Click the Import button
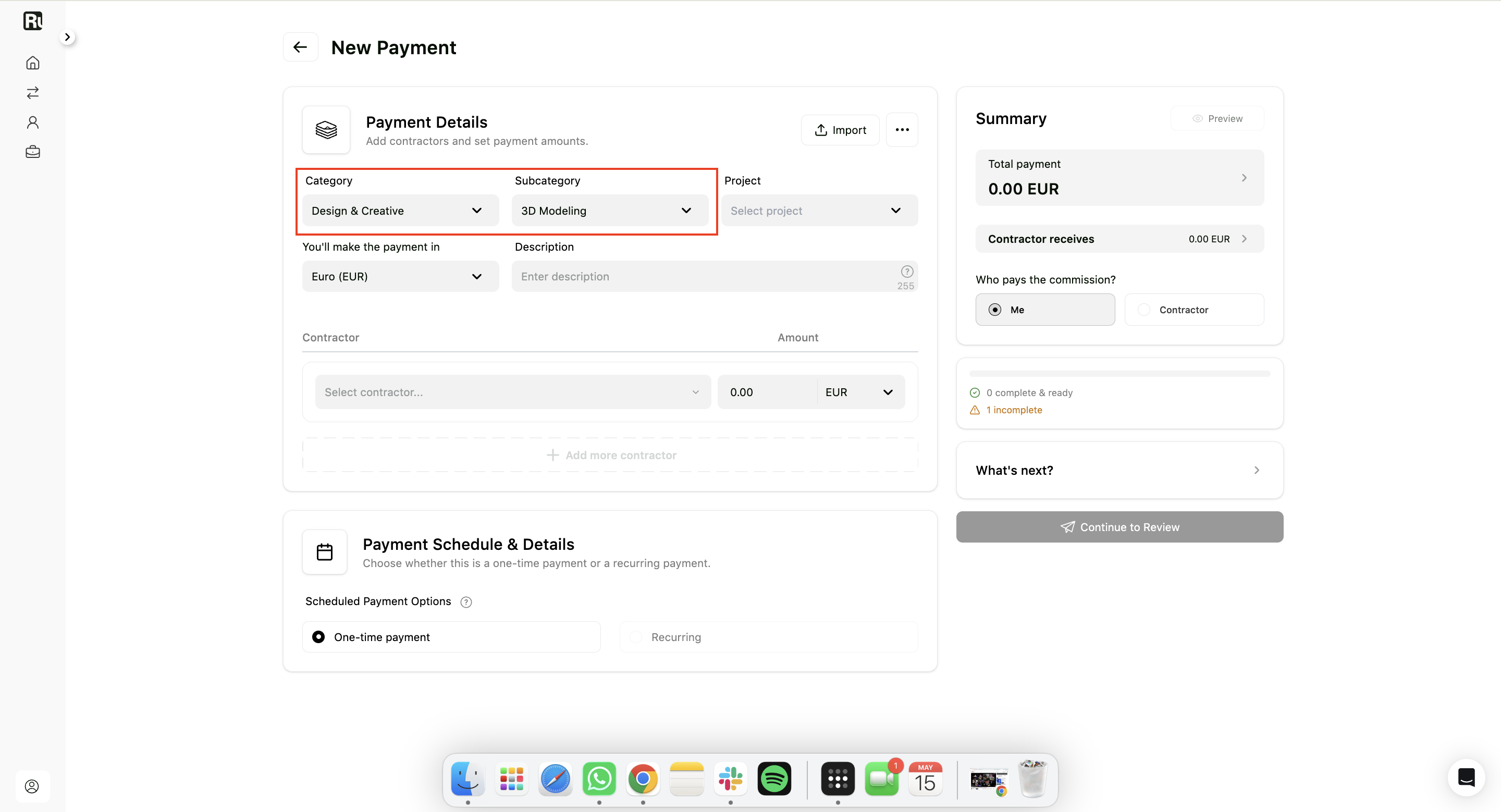 pos(840,130)
